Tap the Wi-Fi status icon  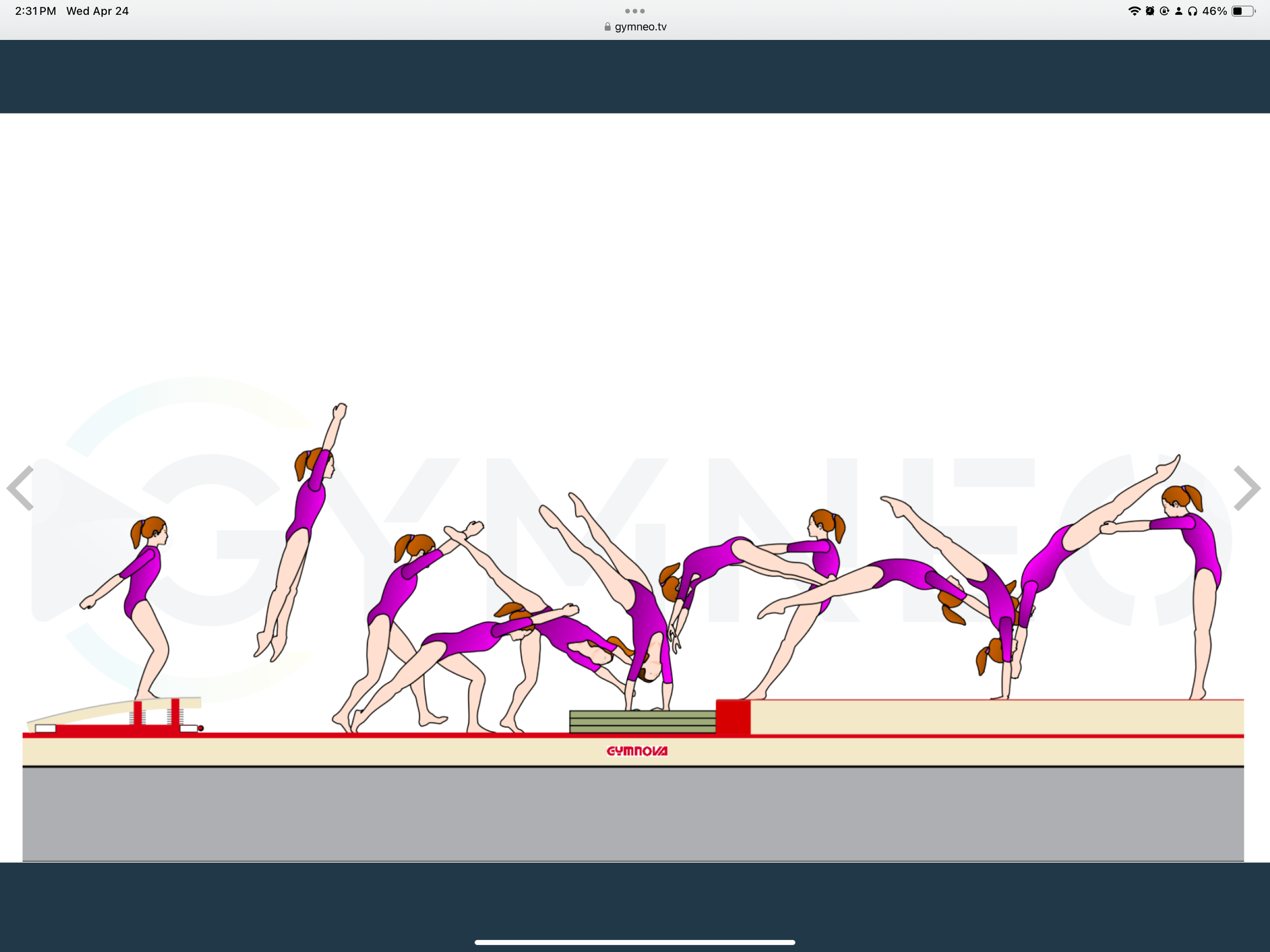[1134, 11]
